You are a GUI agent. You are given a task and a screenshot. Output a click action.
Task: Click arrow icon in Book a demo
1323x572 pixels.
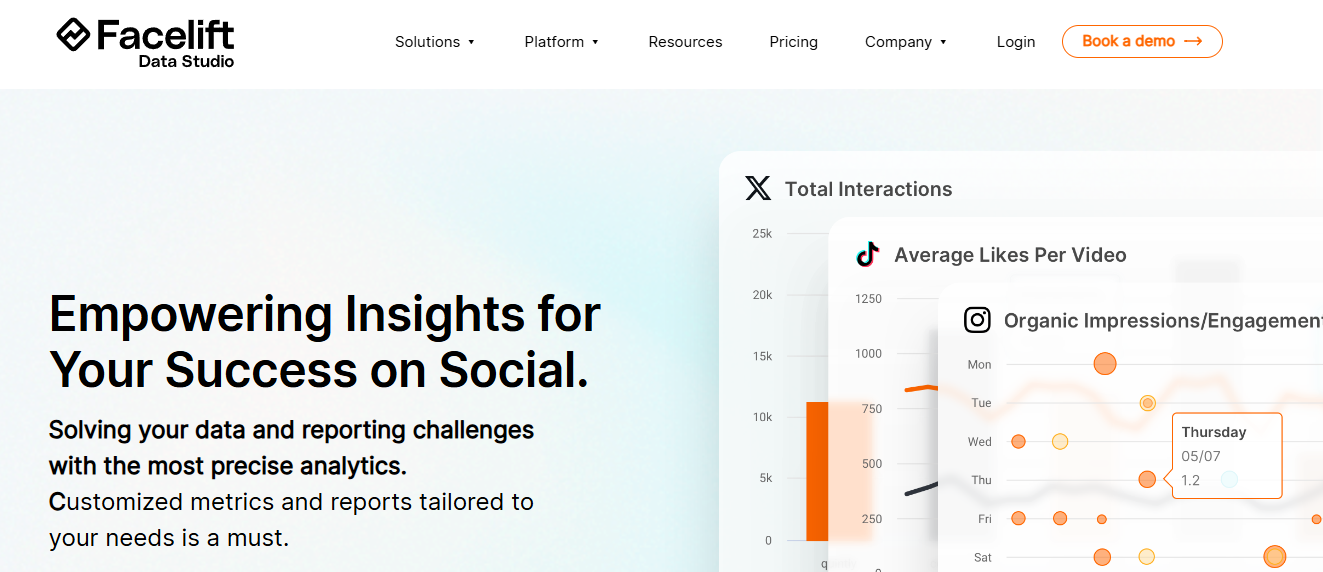point(1193,41)
